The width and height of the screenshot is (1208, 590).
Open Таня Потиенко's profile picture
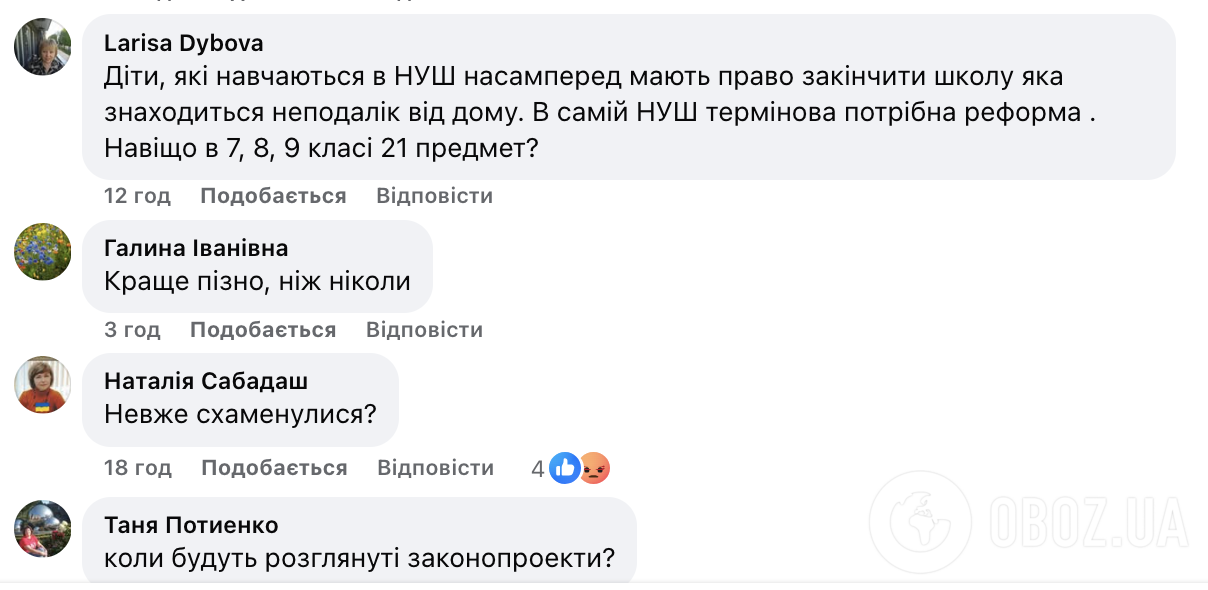pyautogui.click(x=42, y=528)
